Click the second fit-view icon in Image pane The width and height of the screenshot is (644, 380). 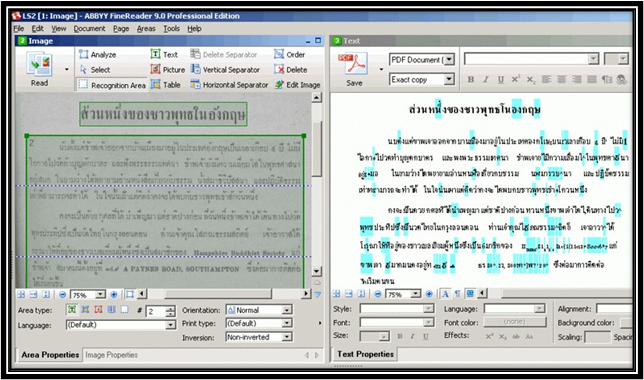34,294
